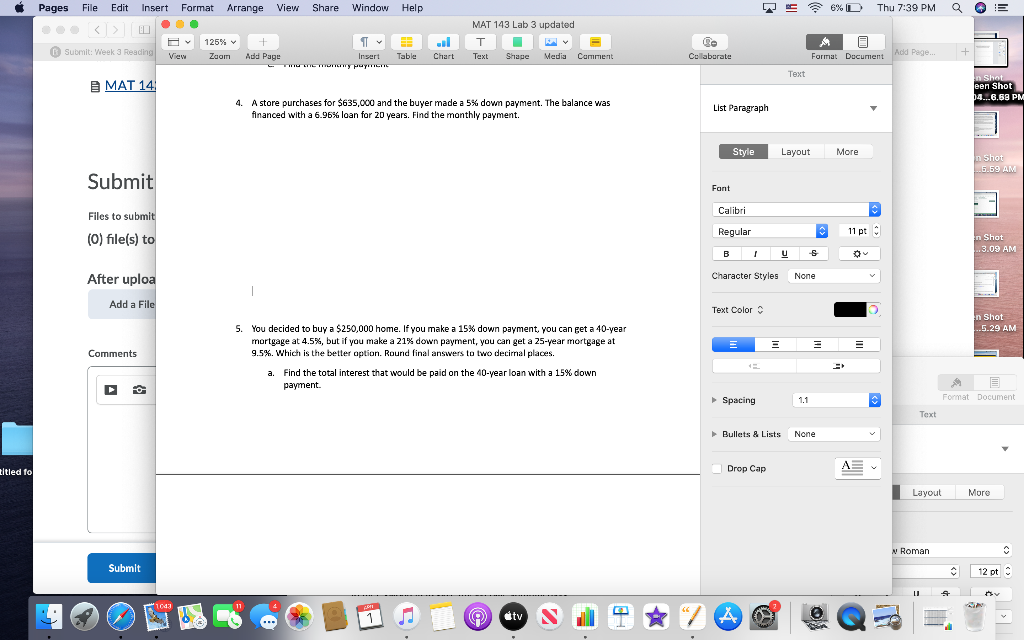Apply bold formatting with the B button

[x=726, y=253]
